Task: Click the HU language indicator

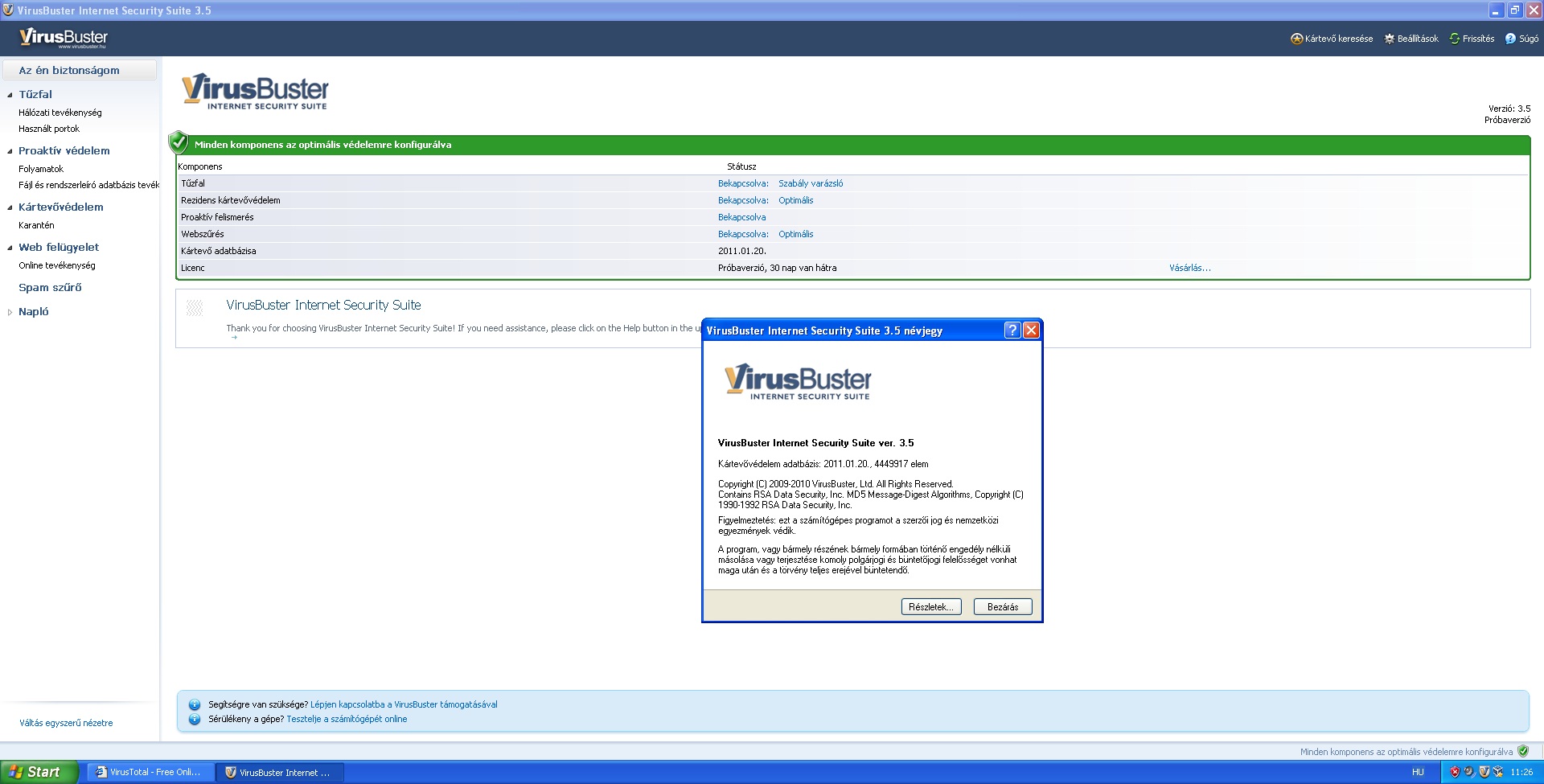Action: (x=1418, y=772)
